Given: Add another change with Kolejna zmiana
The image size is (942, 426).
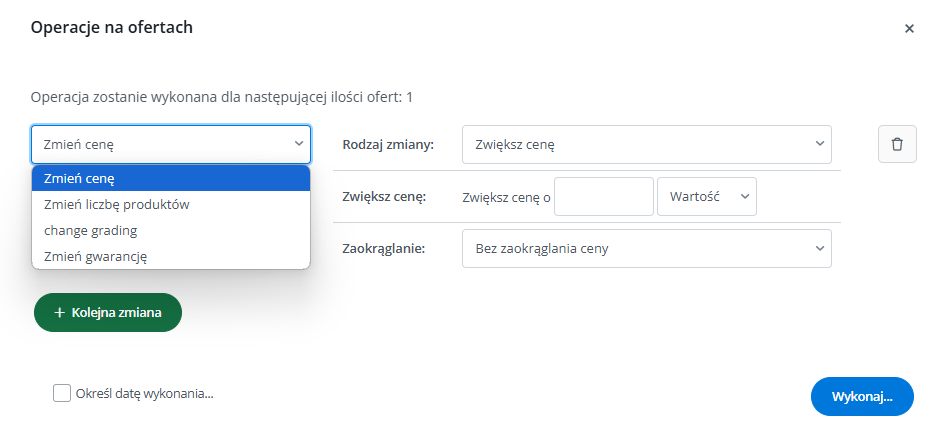Looking at the screenshot, I should point(108,312).
